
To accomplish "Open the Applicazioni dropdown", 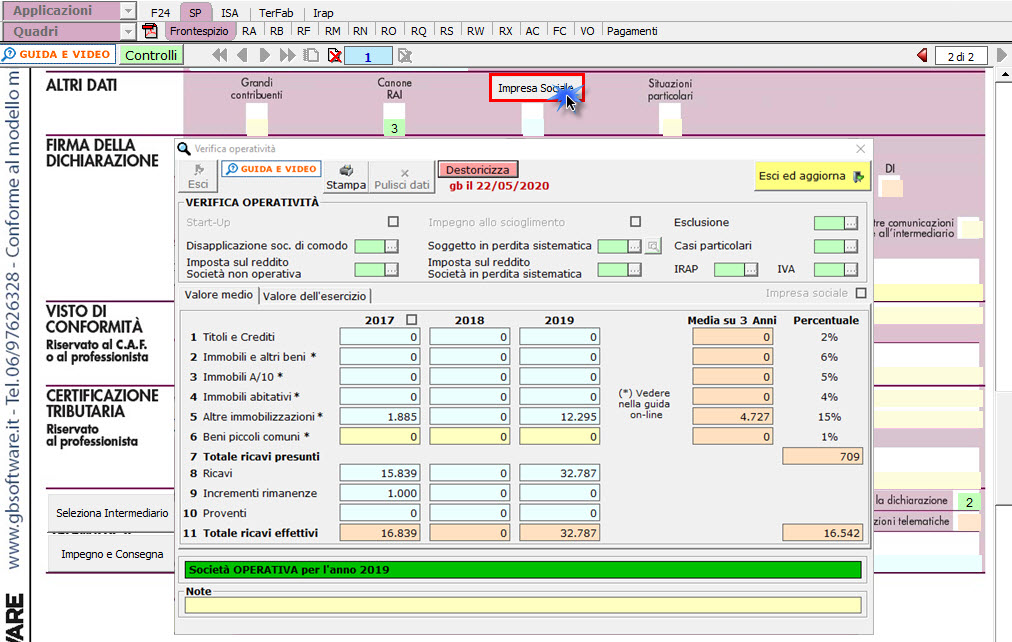I will (x=128, y=11).
